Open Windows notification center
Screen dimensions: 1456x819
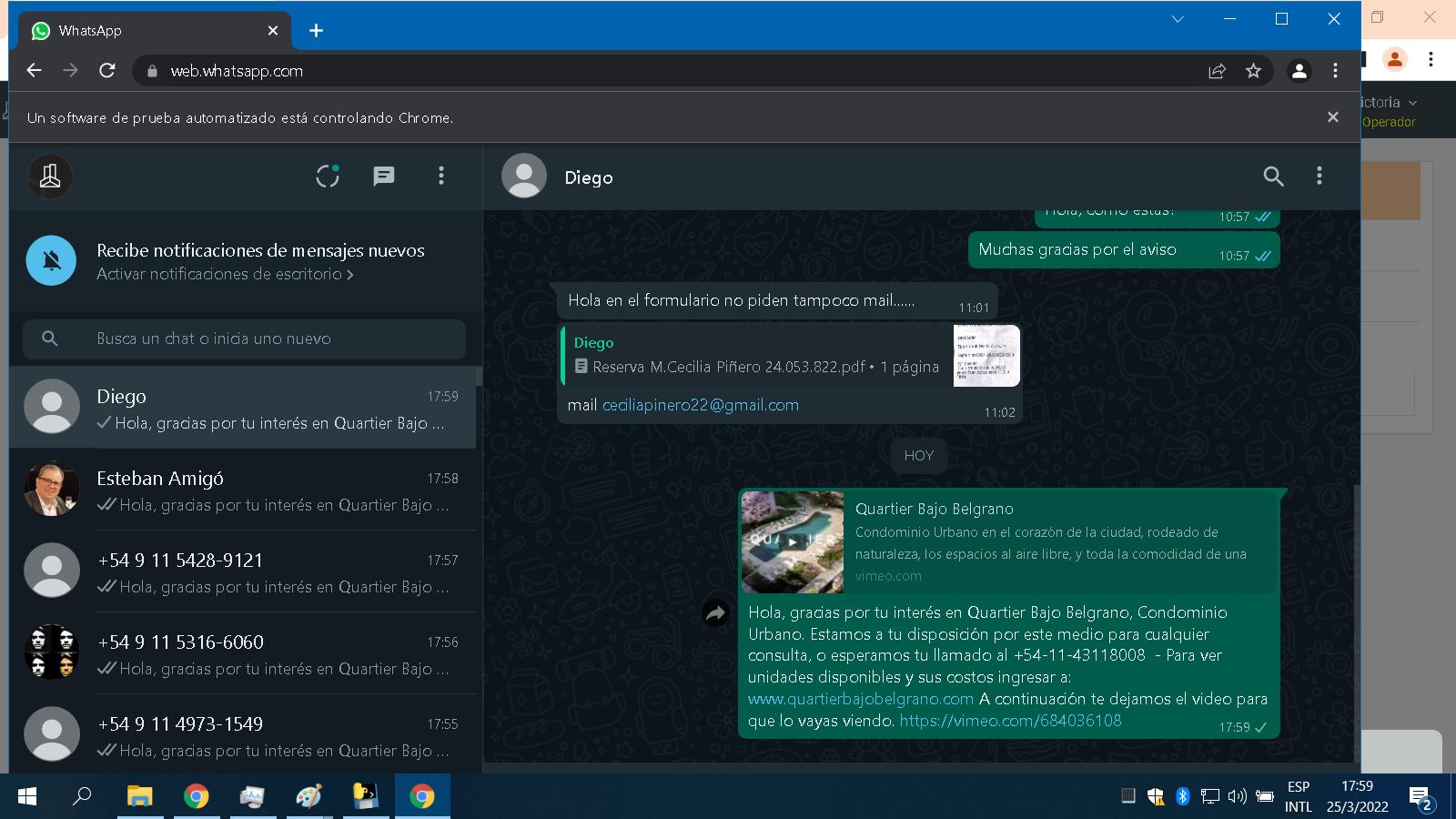[1421, 798]
